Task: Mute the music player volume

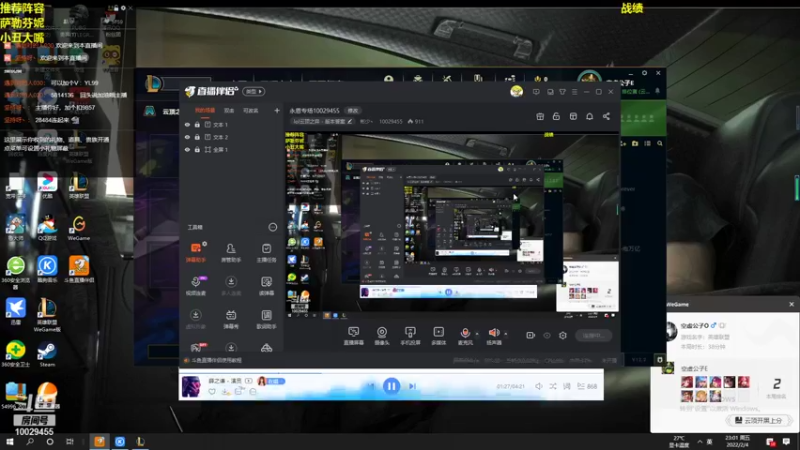Action: (x=539, y=386)
